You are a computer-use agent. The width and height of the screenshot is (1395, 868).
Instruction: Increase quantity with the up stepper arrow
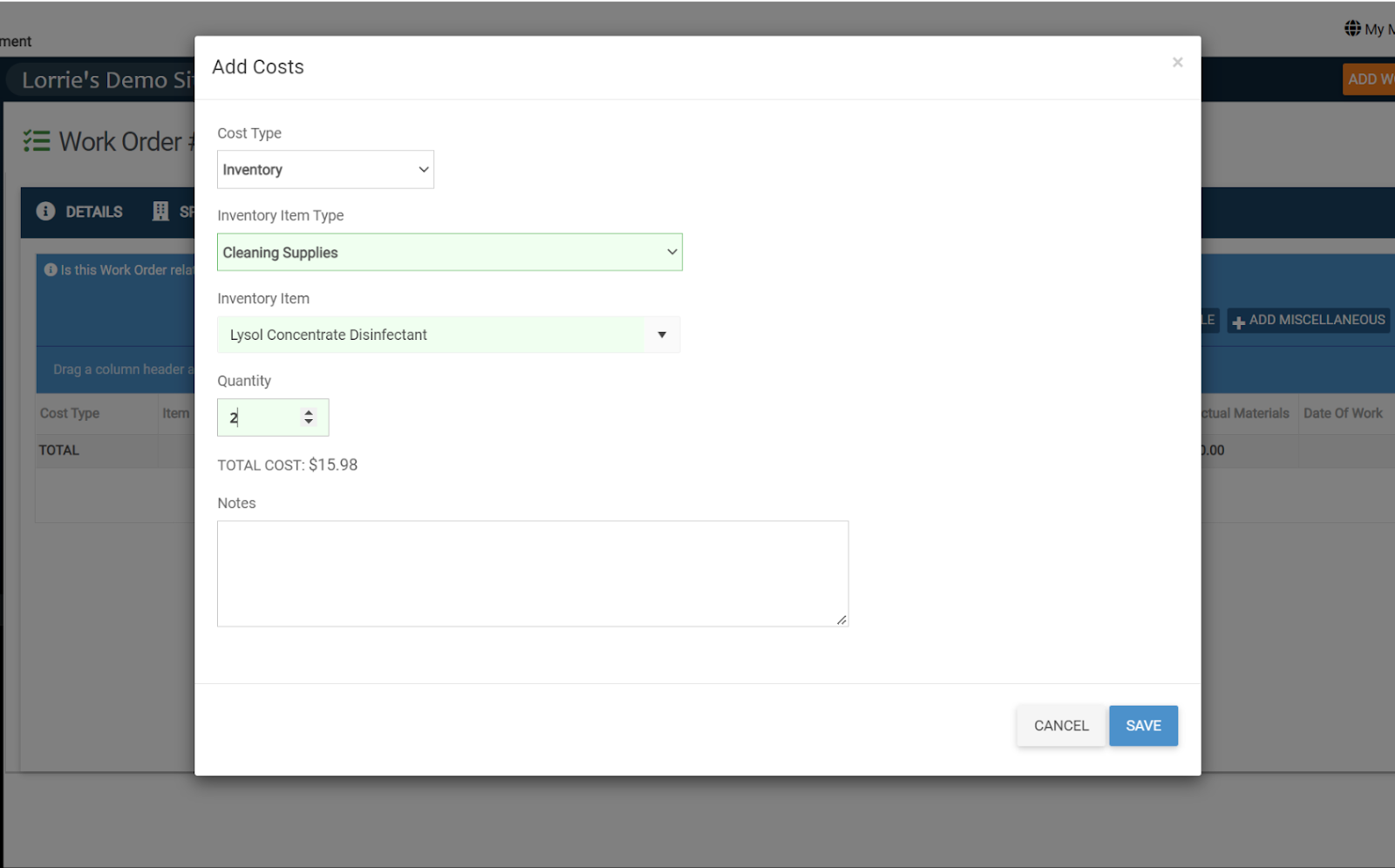pos(309,412)
